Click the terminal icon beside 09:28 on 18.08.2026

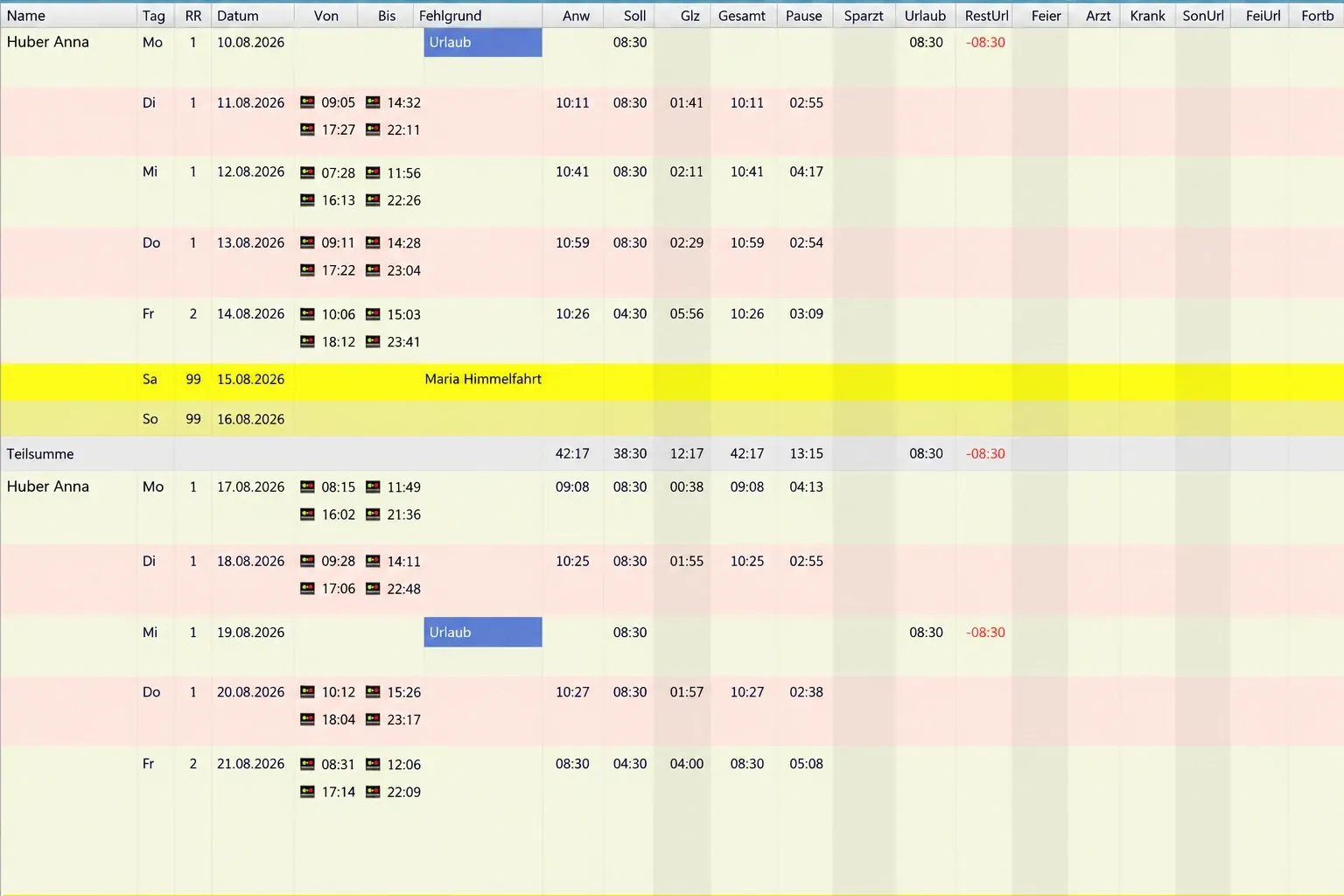coord(307,562)
